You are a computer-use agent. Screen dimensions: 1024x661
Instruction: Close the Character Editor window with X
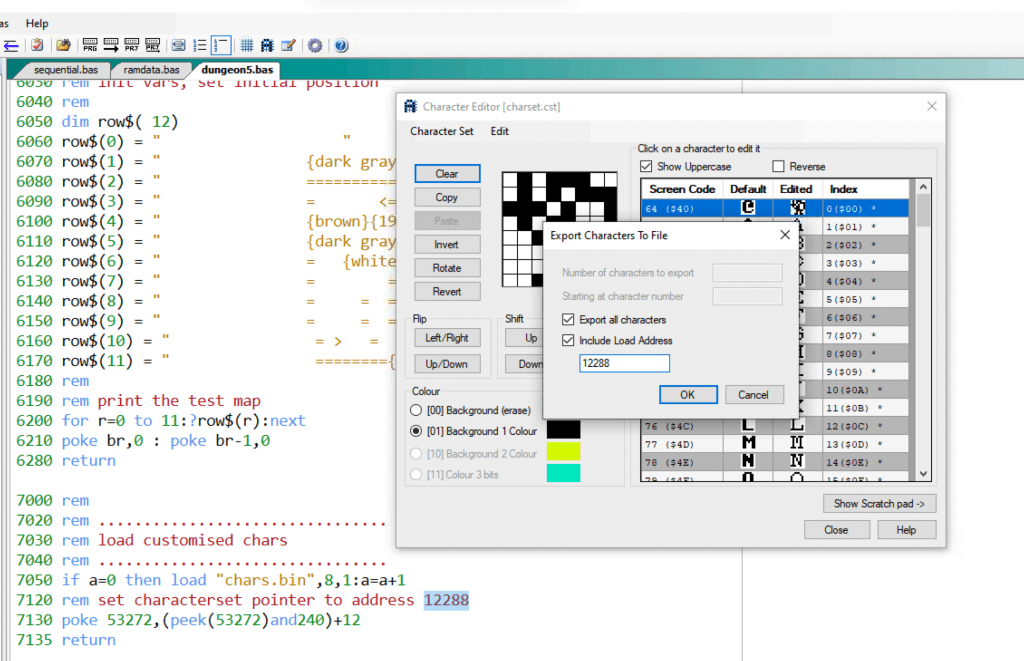(932, 106)
